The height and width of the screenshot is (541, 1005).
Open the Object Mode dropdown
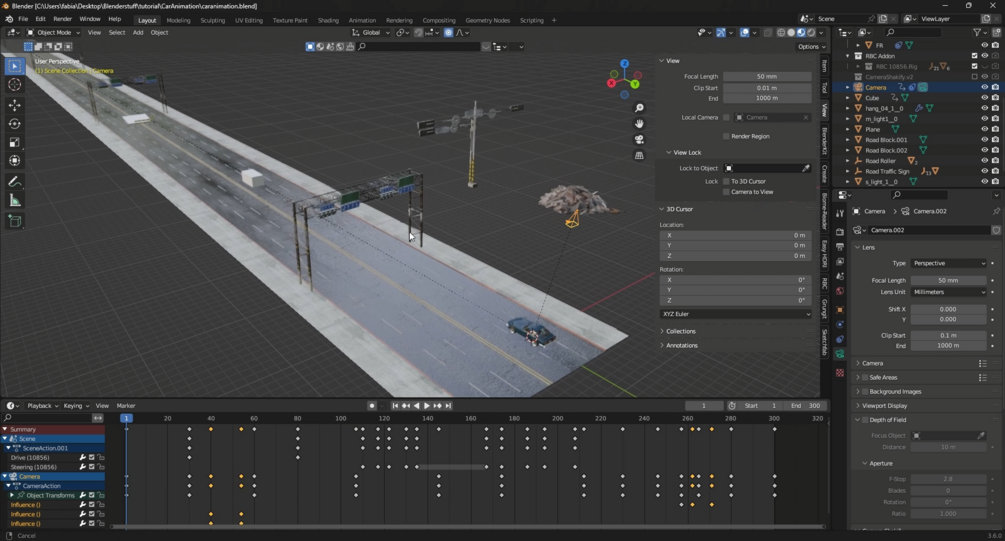(52, 32)
